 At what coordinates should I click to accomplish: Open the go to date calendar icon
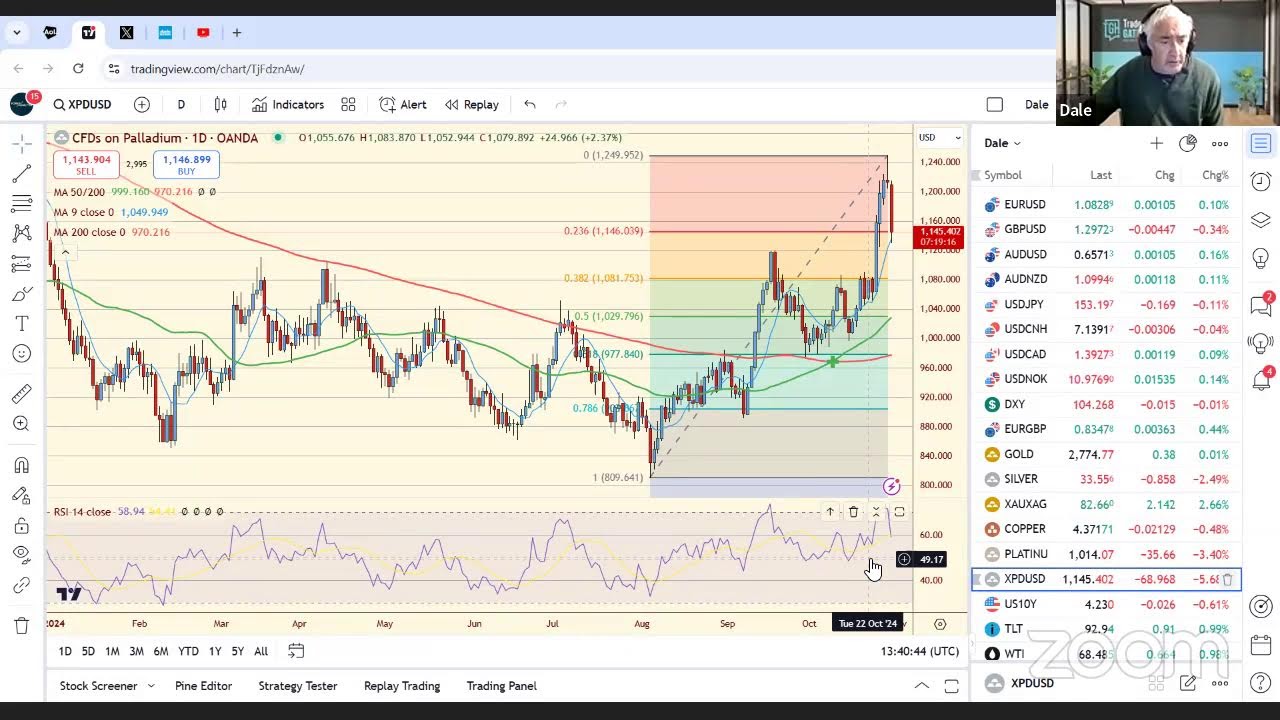[x=296, y=651]
